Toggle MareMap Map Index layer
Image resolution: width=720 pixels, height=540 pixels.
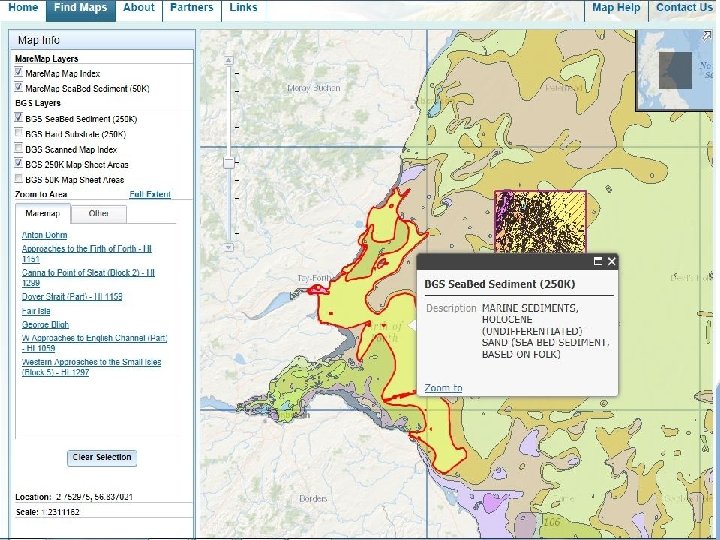click(x=18, y=72)
